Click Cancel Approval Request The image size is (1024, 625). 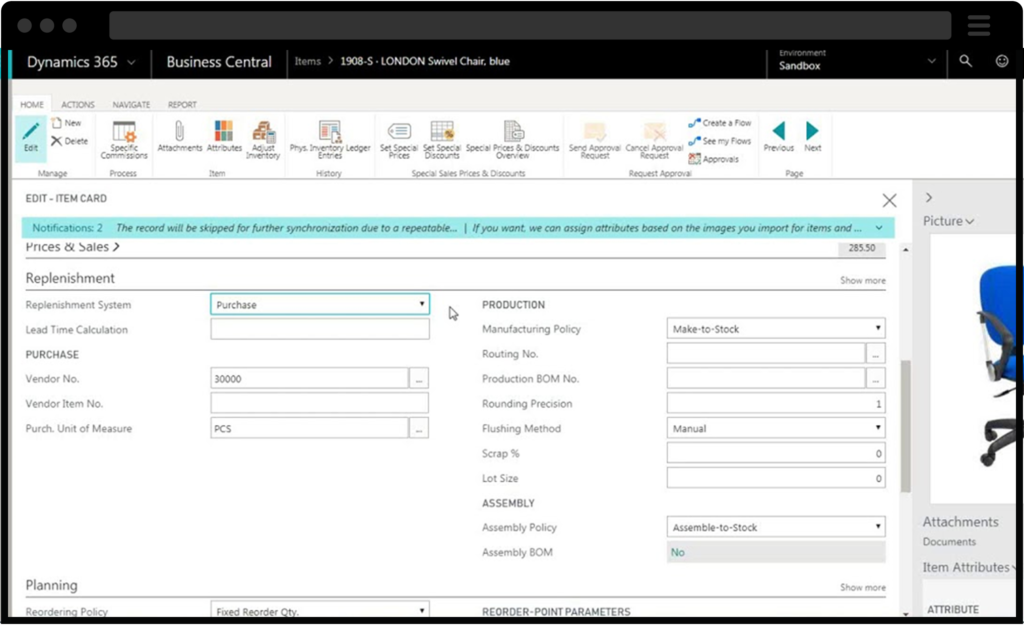coord(654,140)
